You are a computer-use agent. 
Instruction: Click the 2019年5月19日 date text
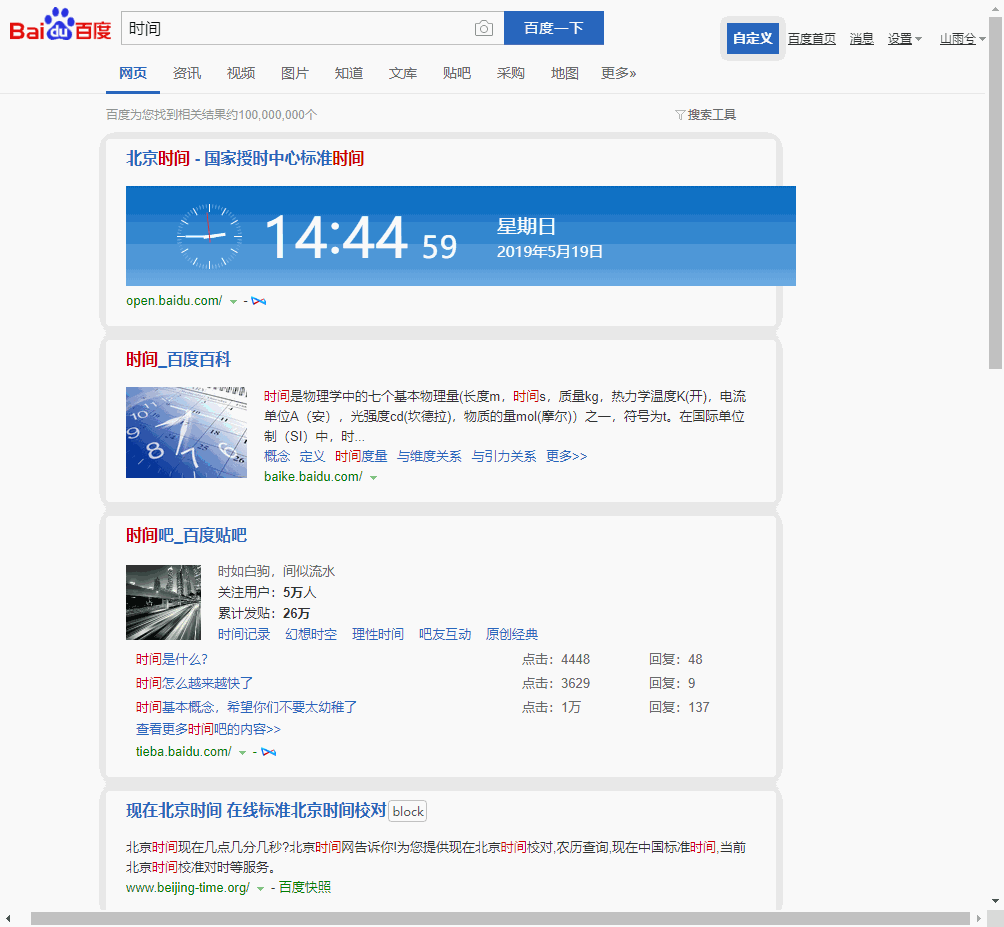[549, 252]
